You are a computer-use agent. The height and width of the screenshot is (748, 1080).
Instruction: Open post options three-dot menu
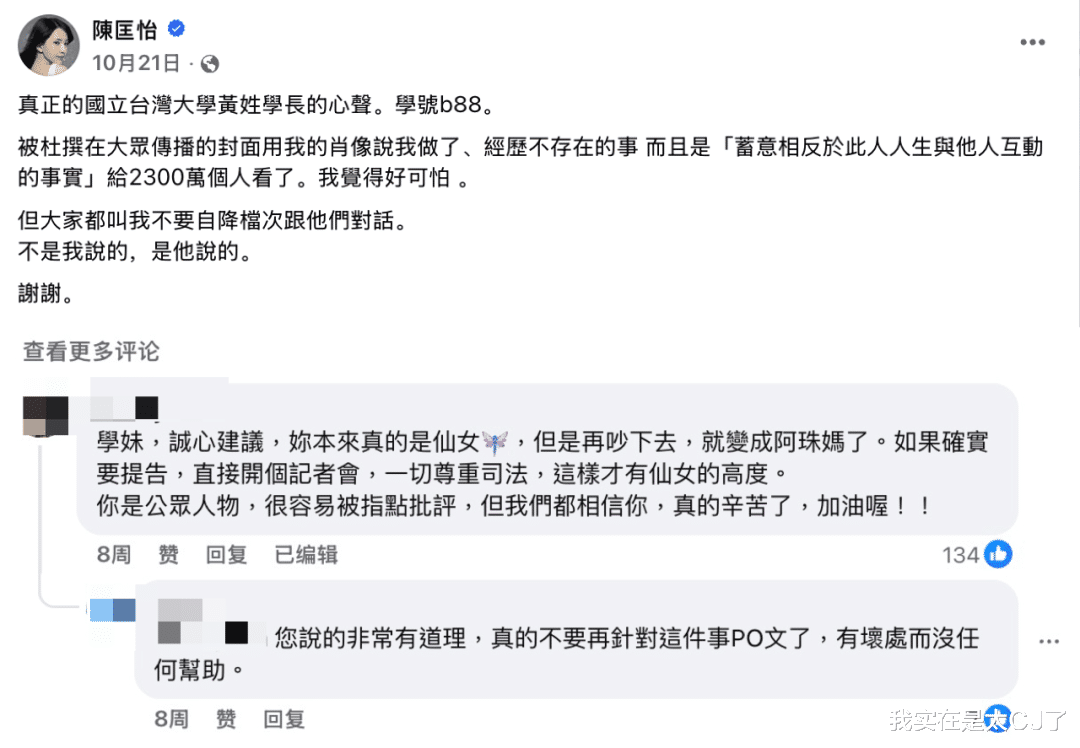[x=1032, y=43]
